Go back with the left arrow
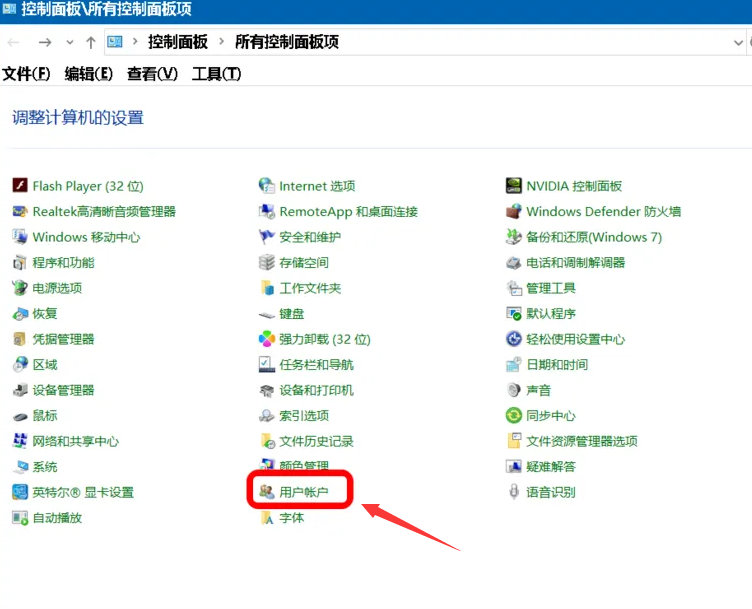Image resolution: width=752 pixels, height=609 pixels. click(13, 42)
